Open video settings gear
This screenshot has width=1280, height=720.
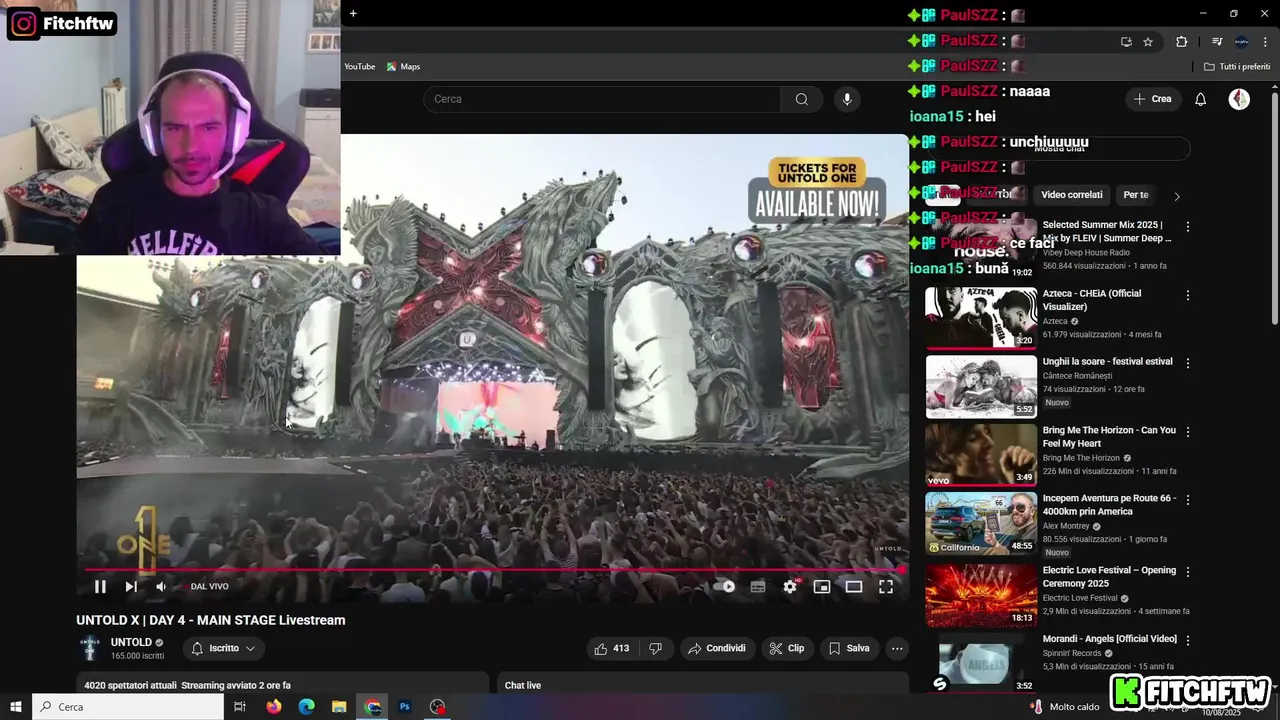coord(790,587)
